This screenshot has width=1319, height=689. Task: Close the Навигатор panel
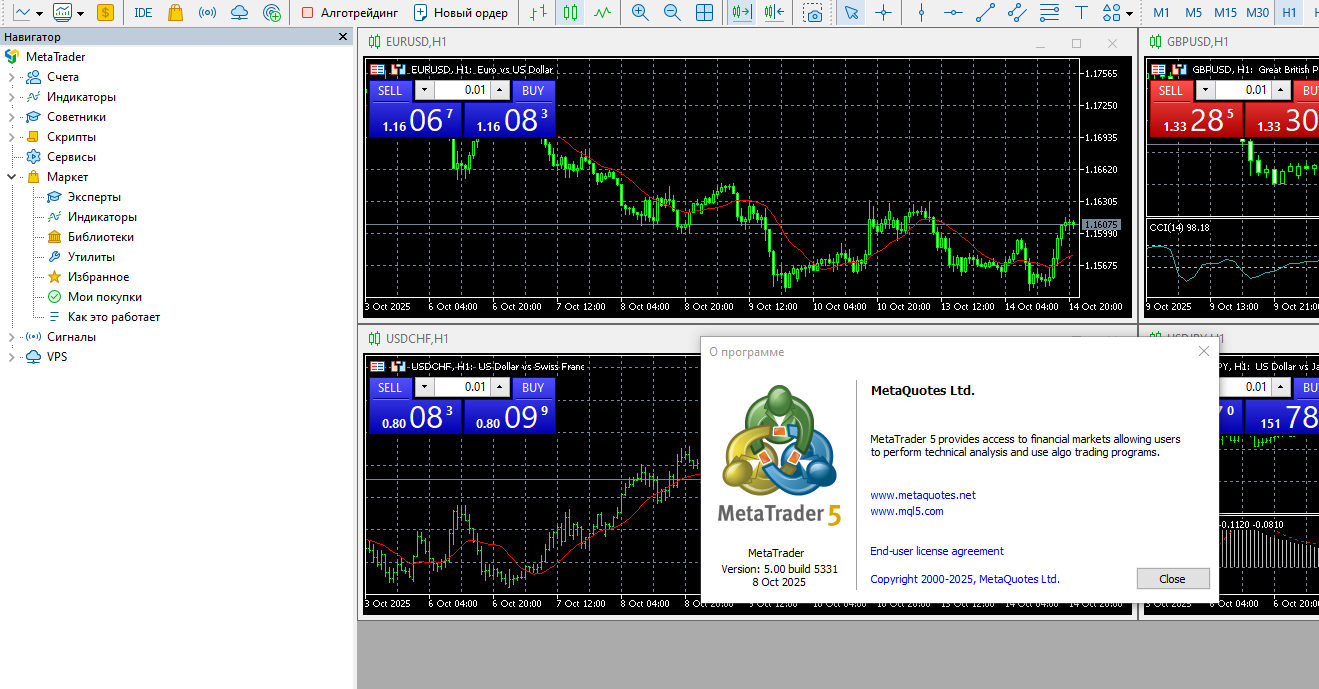coord(342,37)
